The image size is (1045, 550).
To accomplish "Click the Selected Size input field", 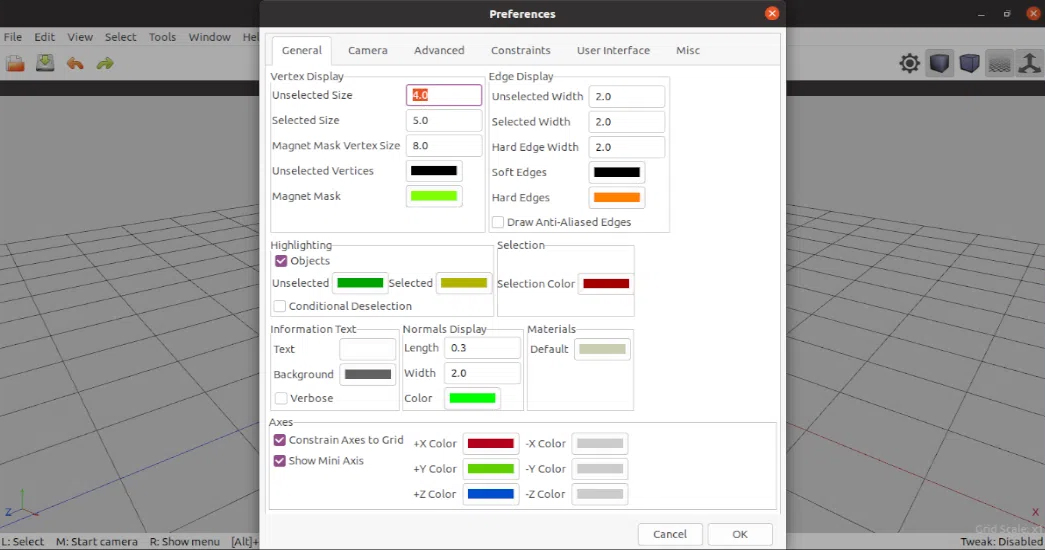I will pyautogui.click(x=444, y=121).
